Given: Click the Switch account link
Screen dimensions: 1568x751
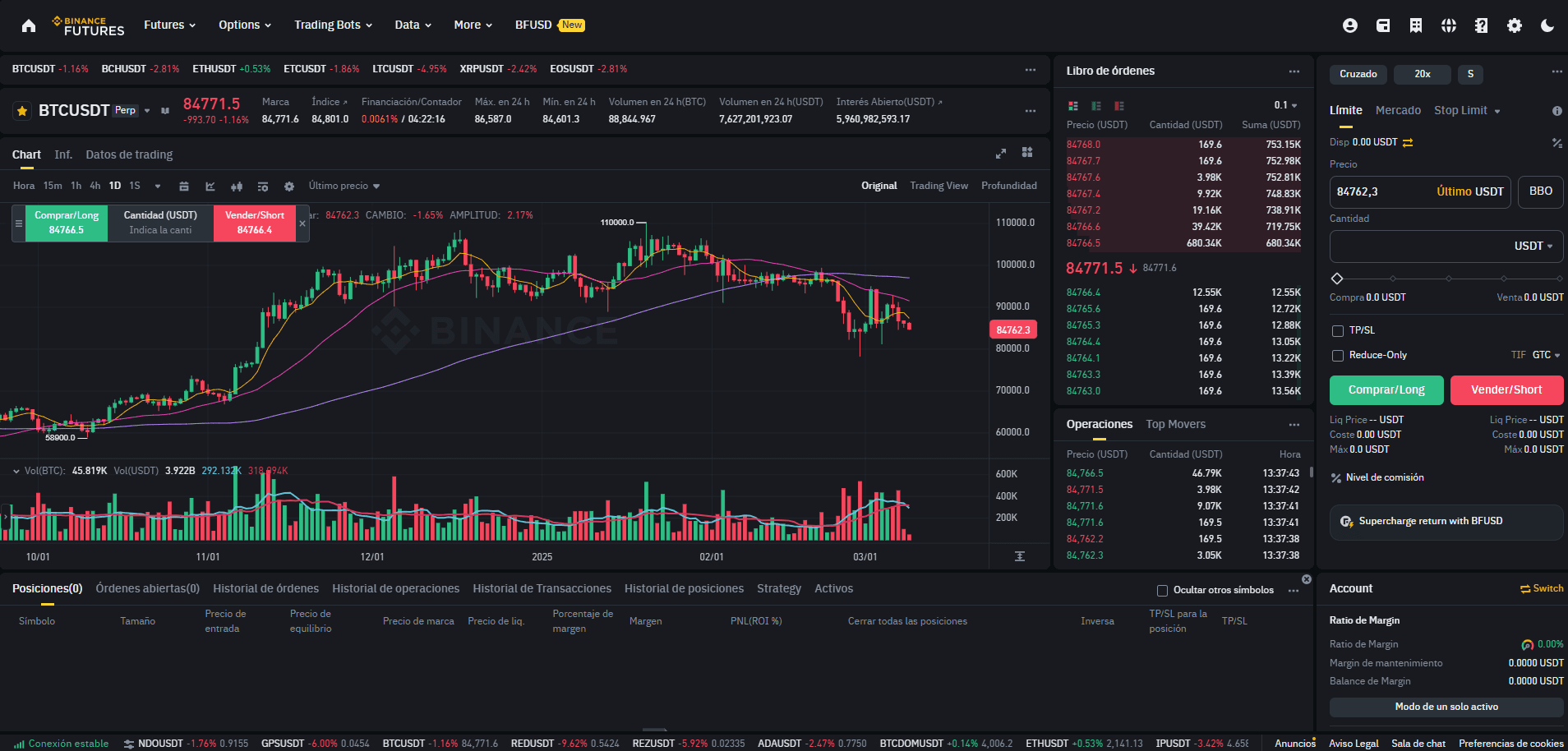Looking at the screenshot, I should click(x=1542, y=588).
